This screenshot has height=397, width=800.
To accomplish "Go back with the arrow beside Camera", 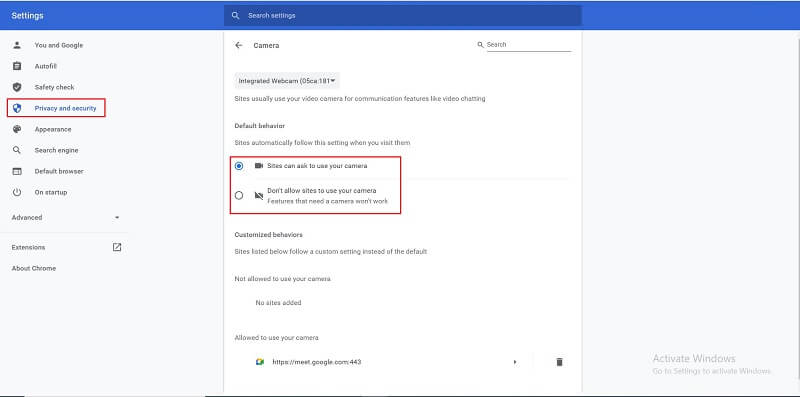I will [238, 45].
